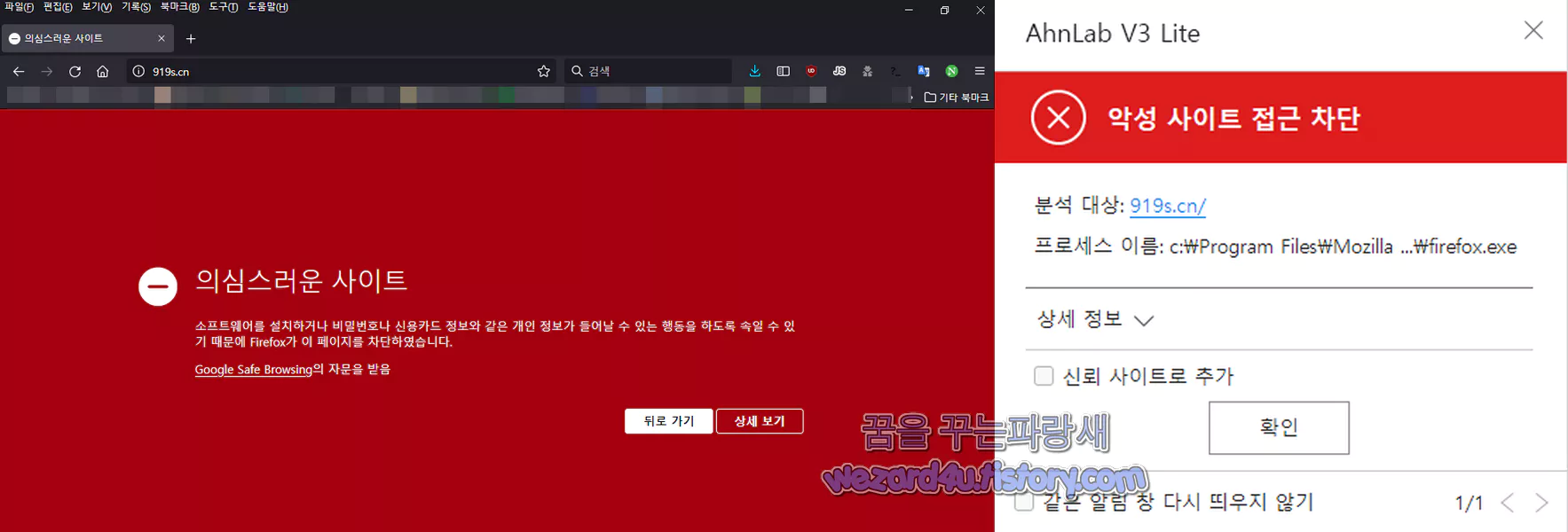Open the 기록(S) menu
The height and width of the screenshot is (532, 1568).
(136, 7)
